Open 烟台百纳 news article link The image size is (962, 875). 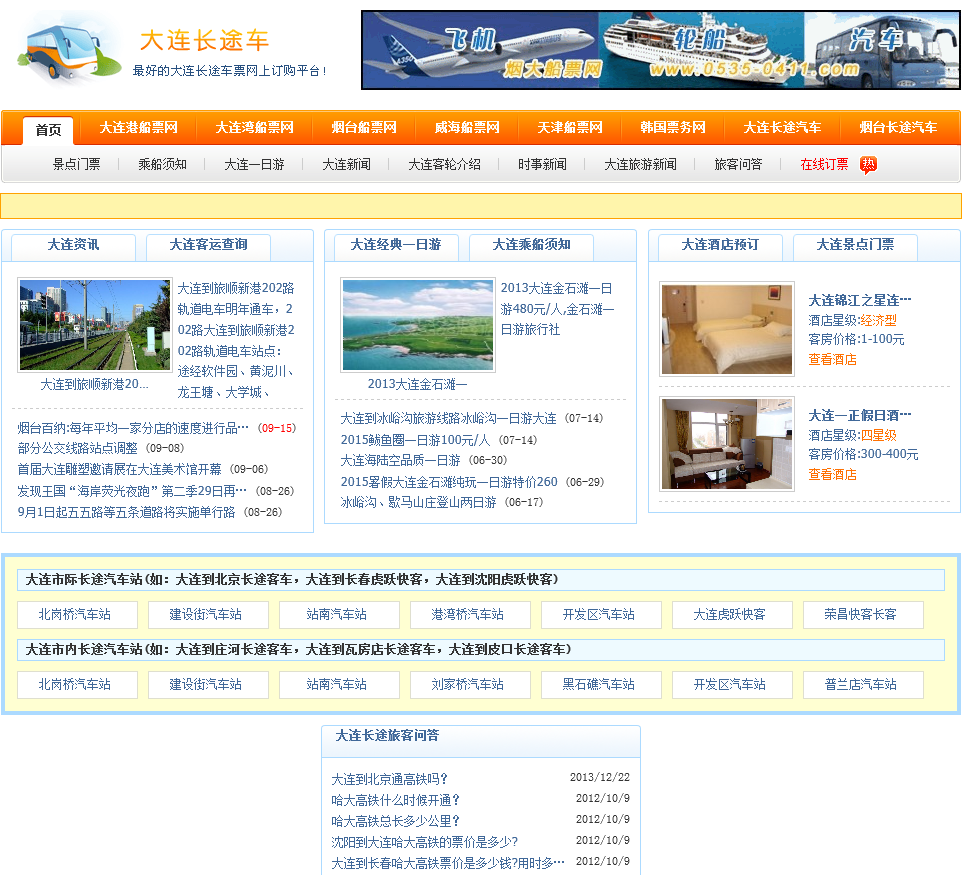[133, 428]
